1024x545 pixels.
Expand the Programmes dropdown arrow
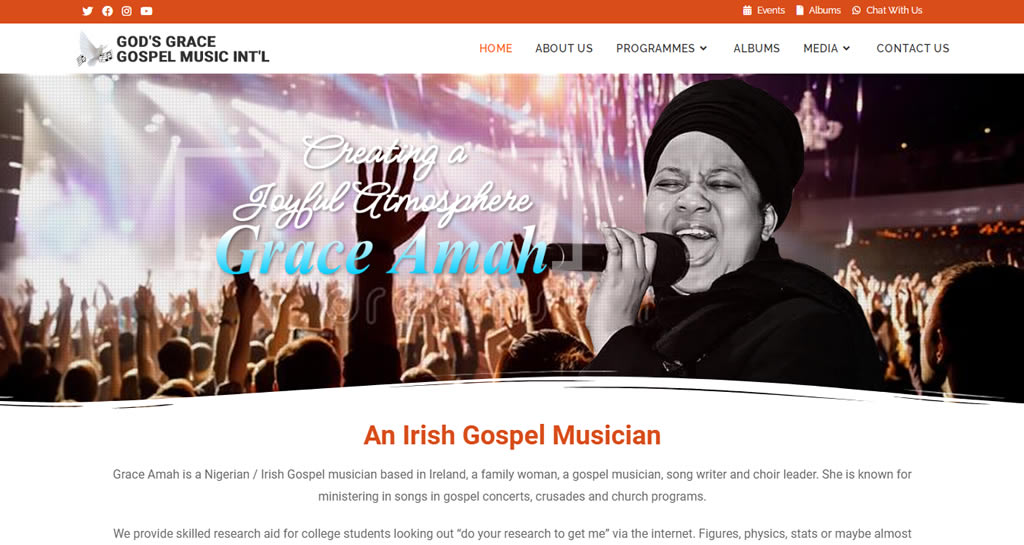[x=703, y=48]
